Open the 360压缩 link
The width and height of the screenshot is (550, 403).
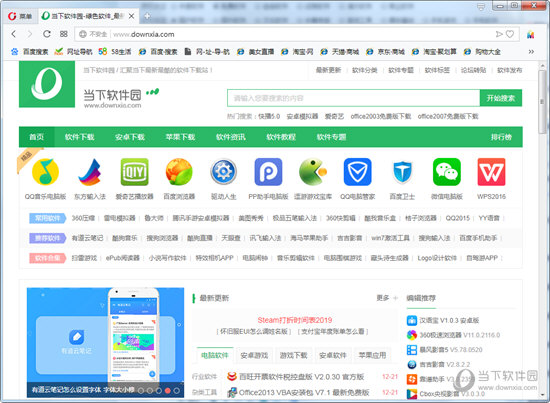click(83, 218)
